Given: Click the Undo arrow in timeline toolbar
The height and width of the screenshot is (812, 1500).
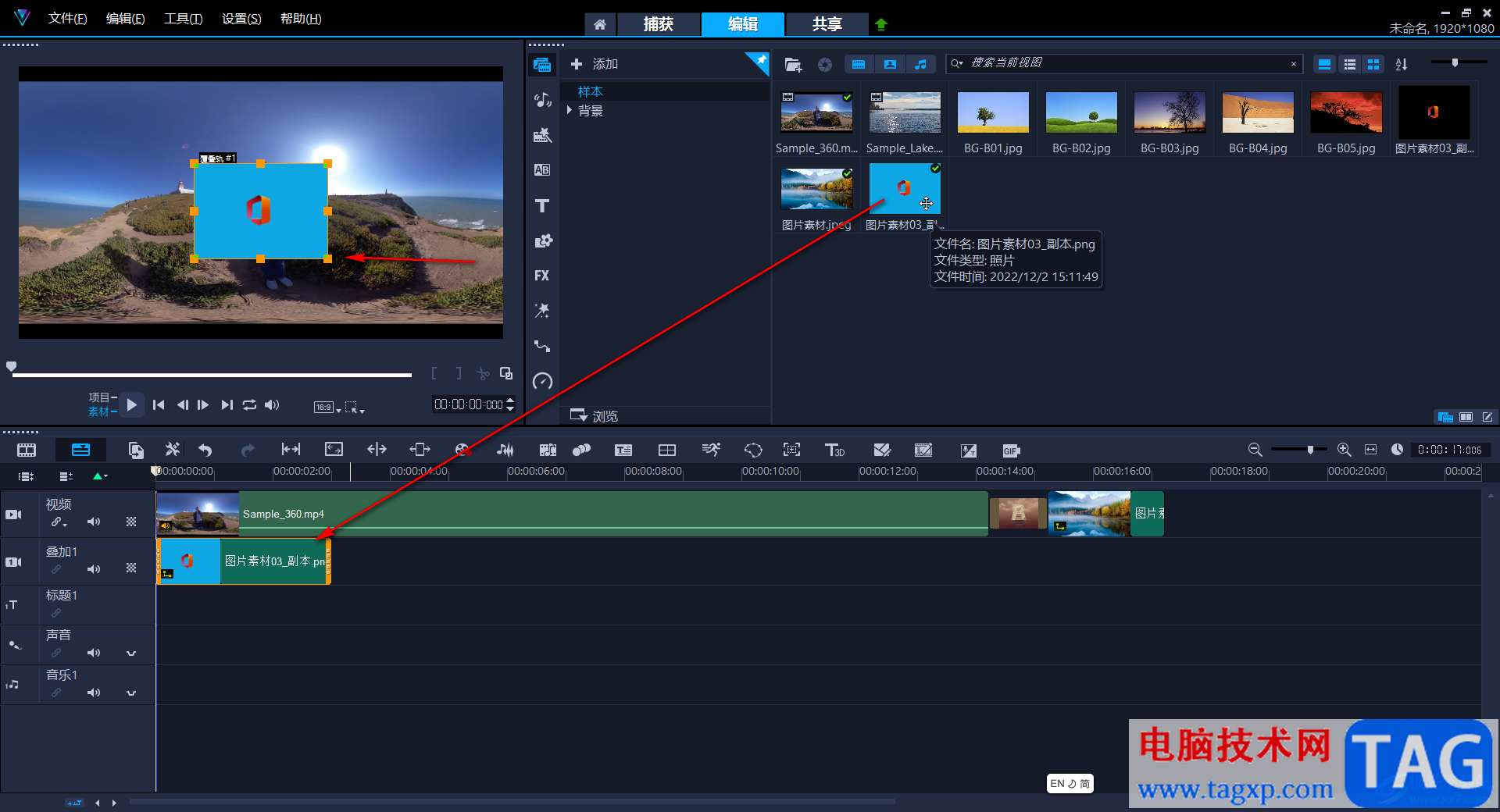Looking at the screenshot, I should pos(205,450).
